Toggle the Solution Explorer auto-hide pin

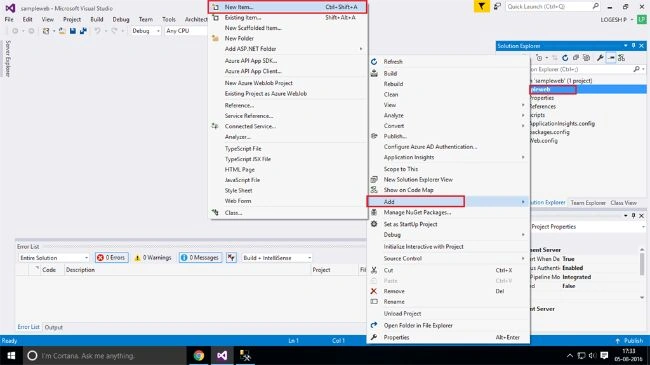point(633,46)
